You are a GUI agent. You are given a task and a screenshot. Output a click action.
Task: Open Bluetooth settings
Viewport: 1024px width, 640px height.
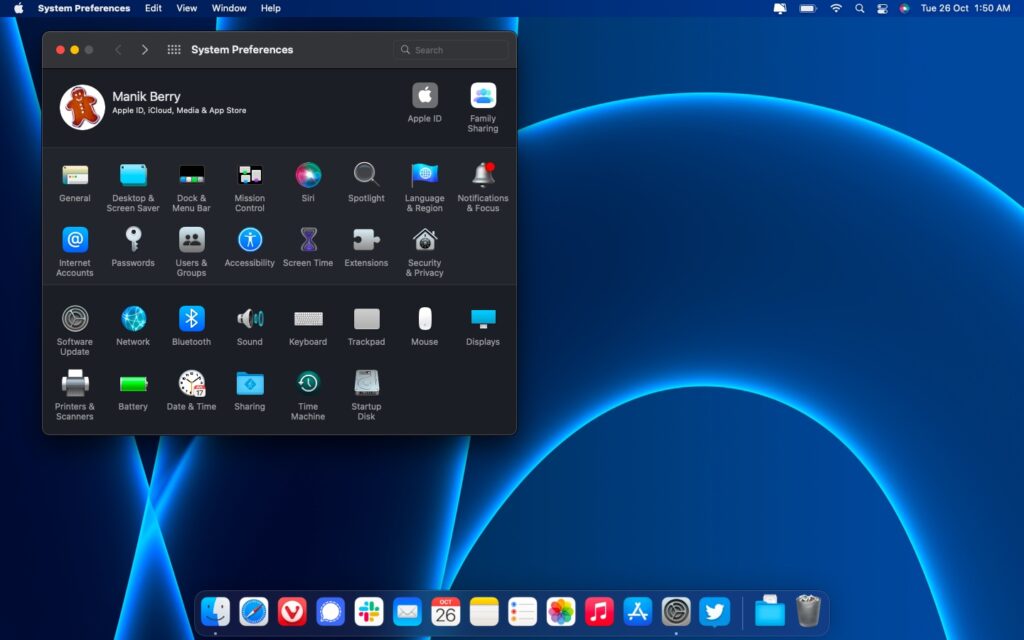tap(191, 321)
